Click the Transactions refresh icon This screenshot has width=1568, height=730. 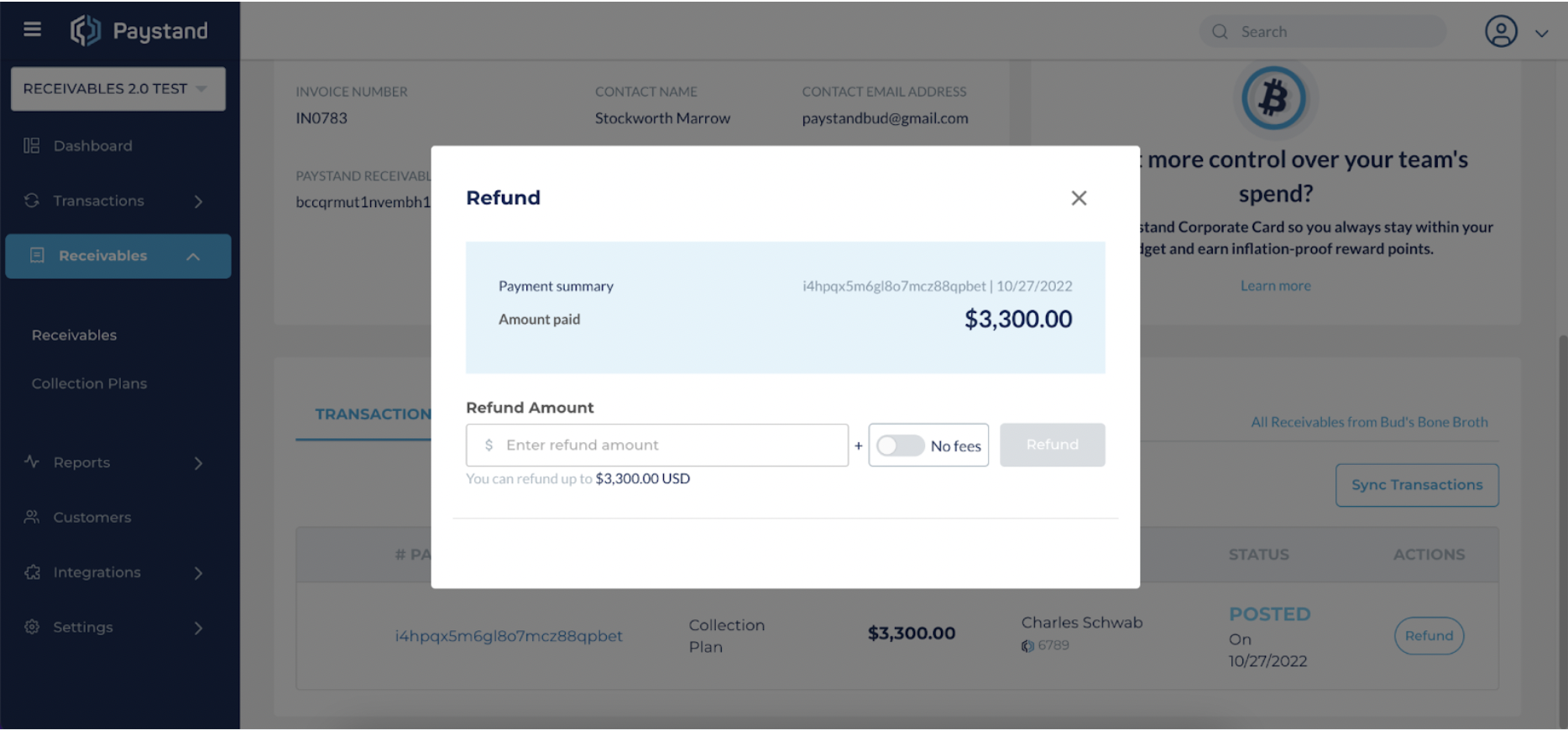coord(32,201)
